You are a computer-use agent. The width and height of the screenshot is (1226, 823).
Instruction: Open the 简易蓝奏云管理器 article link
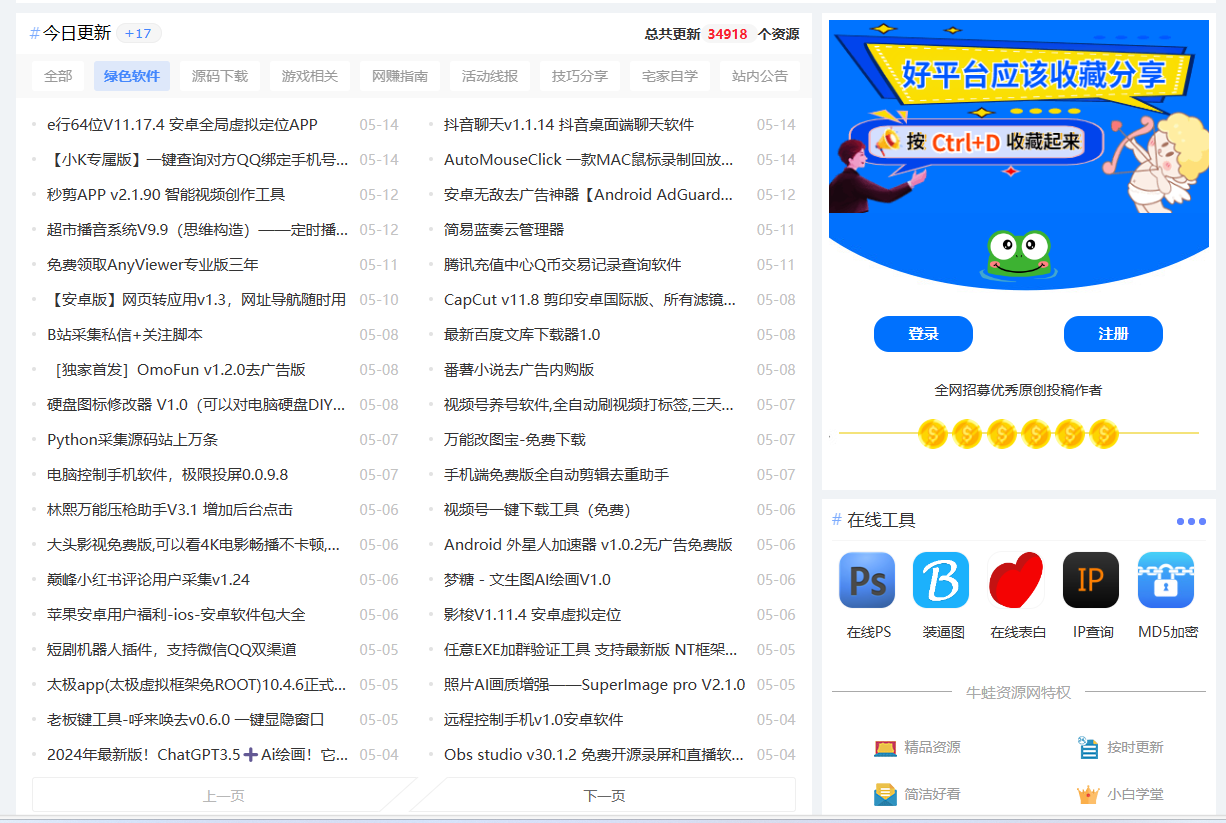click(x=504, y=230)
